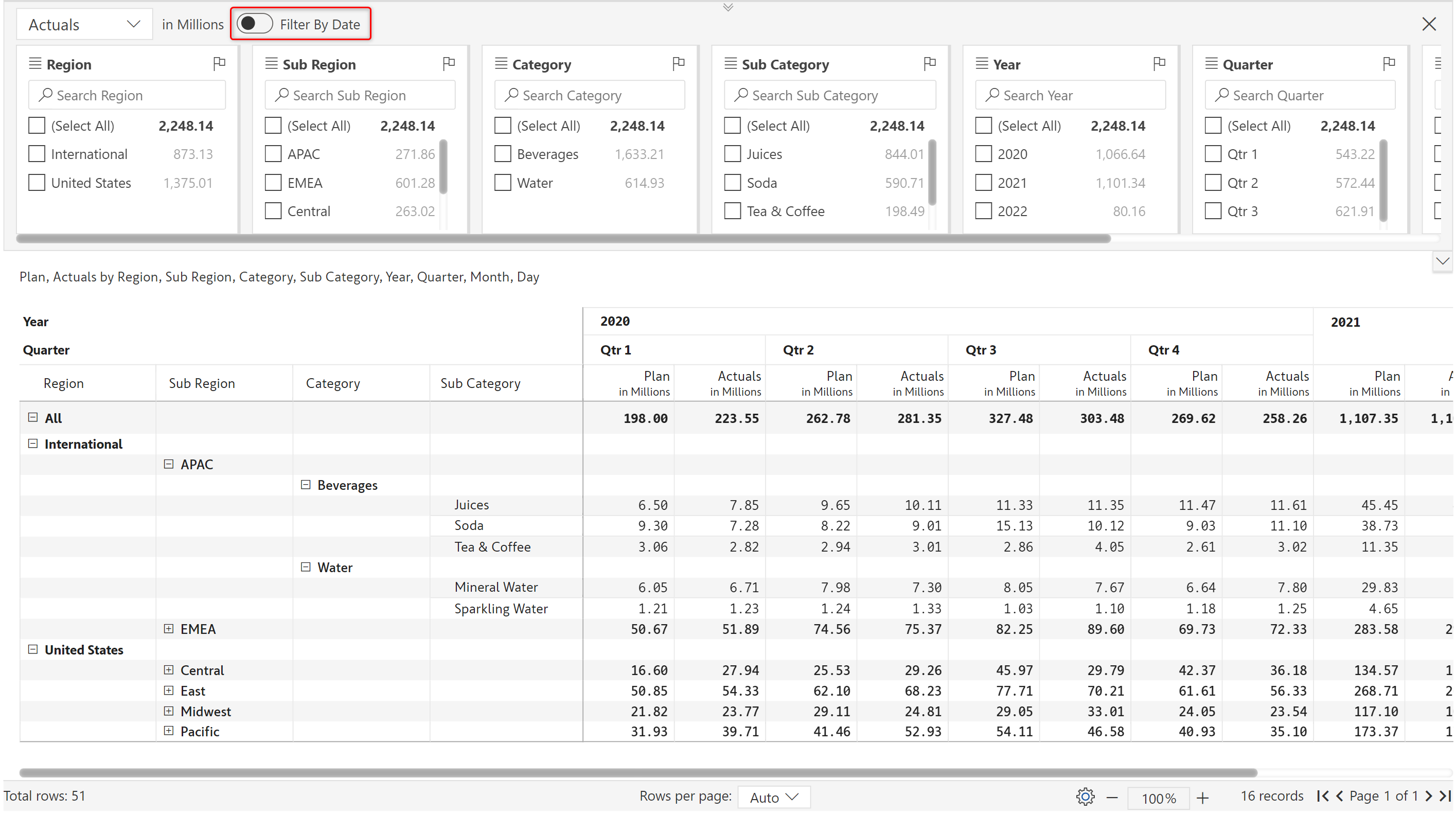Click the flag icon in Sub Region panel
The width and height of the screenshot is (1456, 814).
coord(449,64)
